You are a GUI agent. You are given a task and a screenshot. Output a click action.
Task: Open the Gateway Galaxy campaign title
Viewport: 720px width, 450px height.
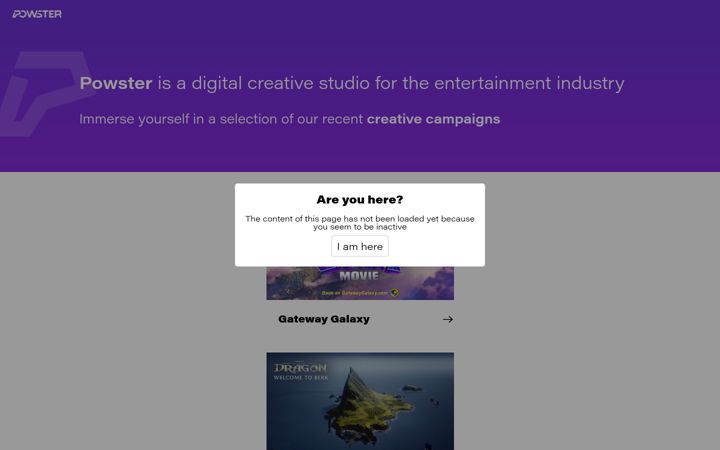click(x=324, y=319)
